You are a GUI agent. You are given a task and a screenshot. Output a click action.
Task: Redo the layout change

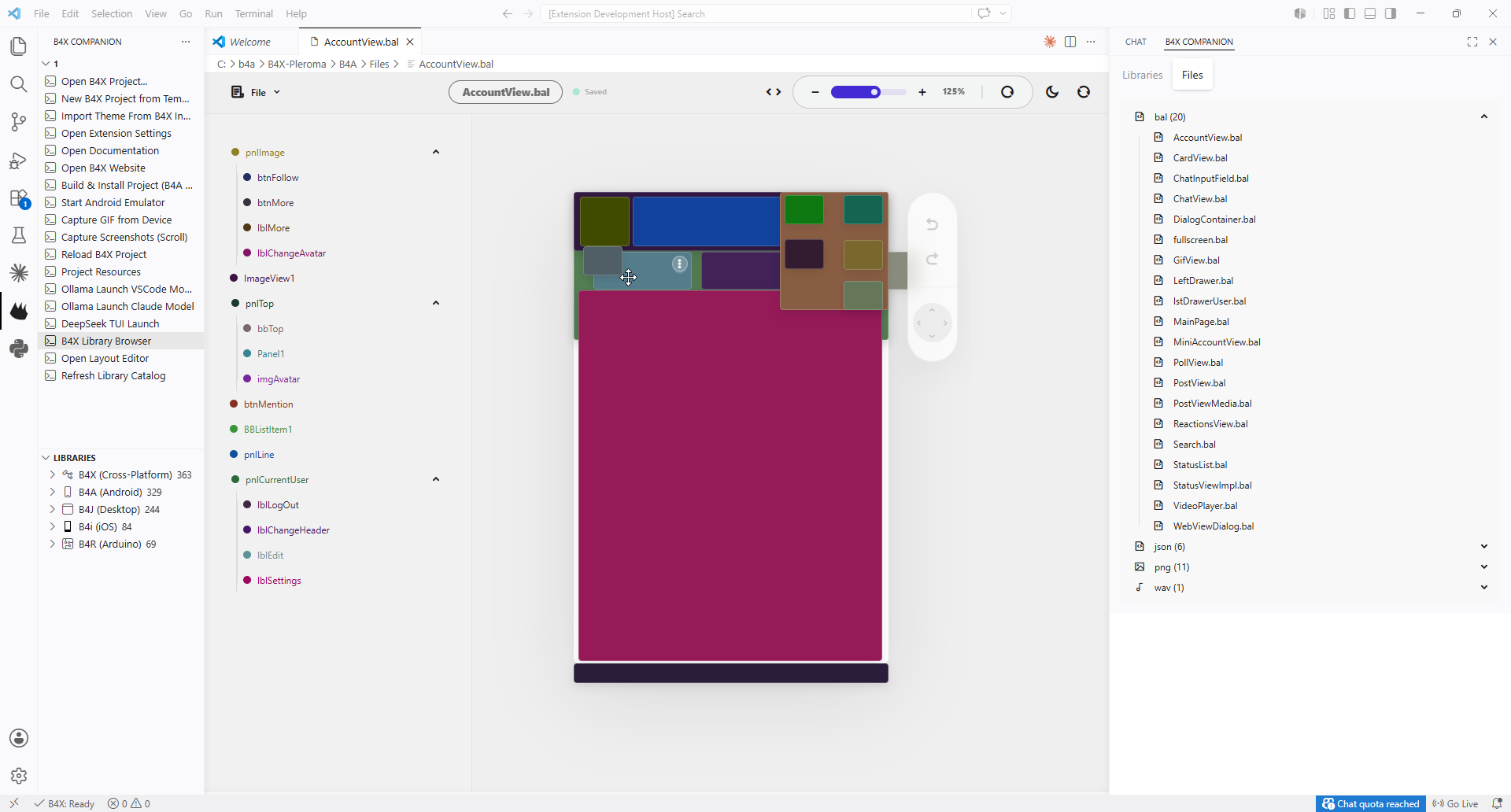coord(933,259)
